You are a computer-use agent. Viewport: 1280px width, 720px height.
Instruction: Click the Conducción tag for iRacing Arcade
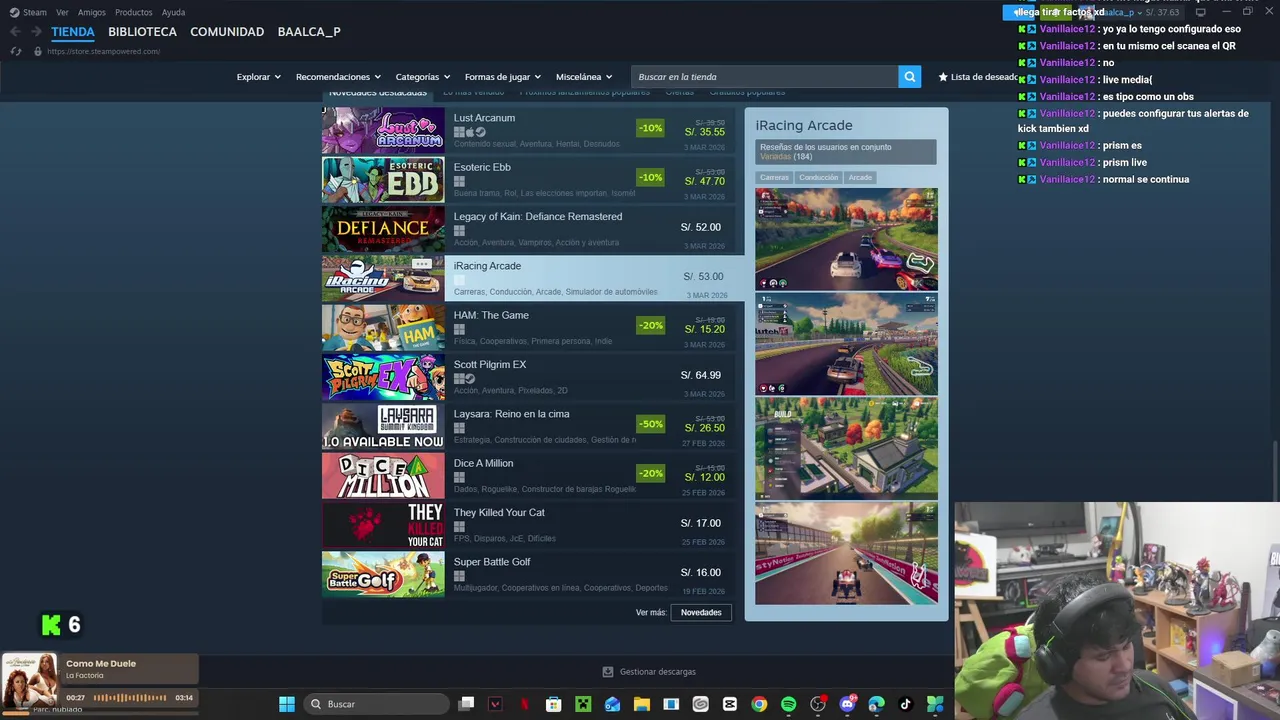(819, 177)
